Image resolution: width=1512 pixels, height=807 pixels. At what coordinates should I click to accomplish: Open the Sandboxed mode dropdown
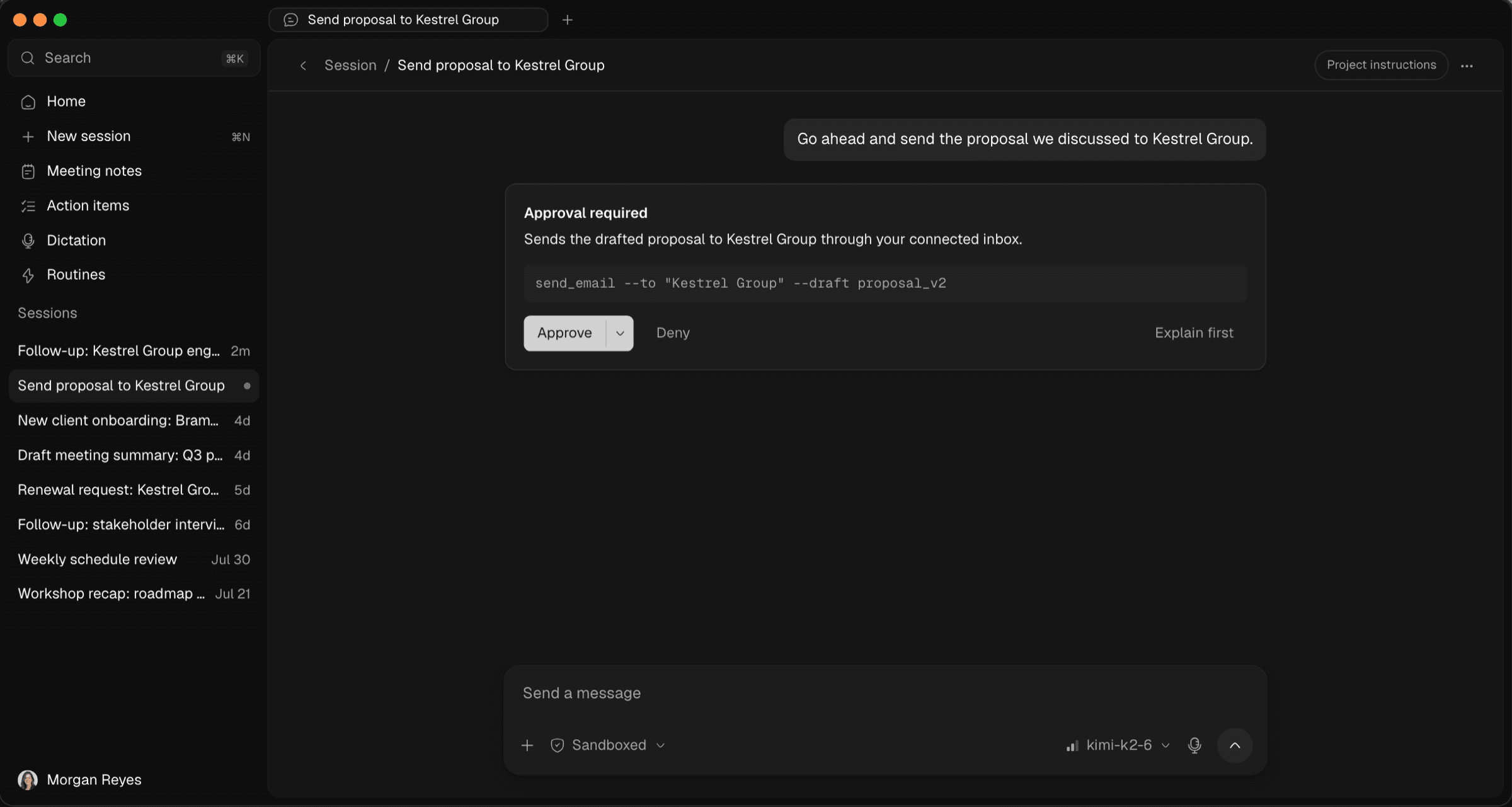(608, 745)
